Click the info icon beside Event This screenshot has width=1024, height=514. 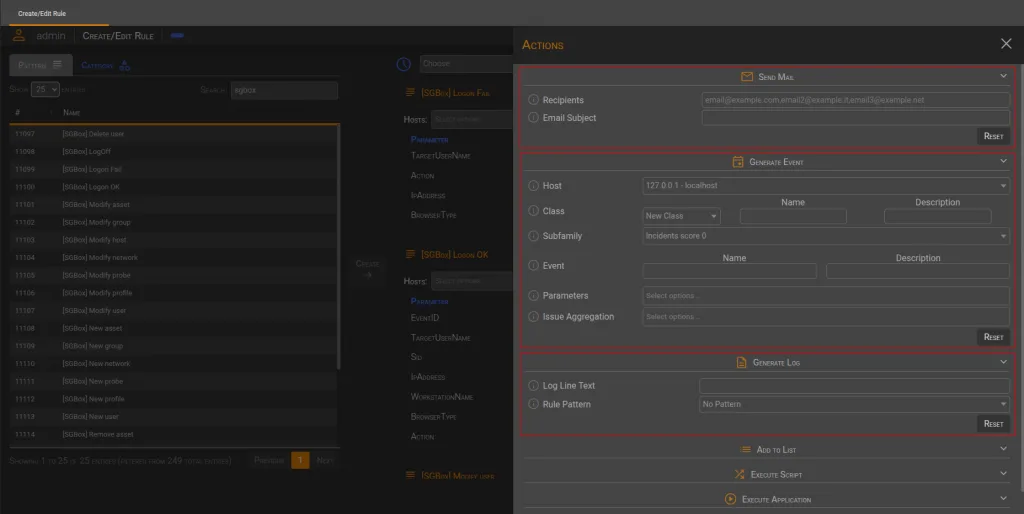click(533, 266)
